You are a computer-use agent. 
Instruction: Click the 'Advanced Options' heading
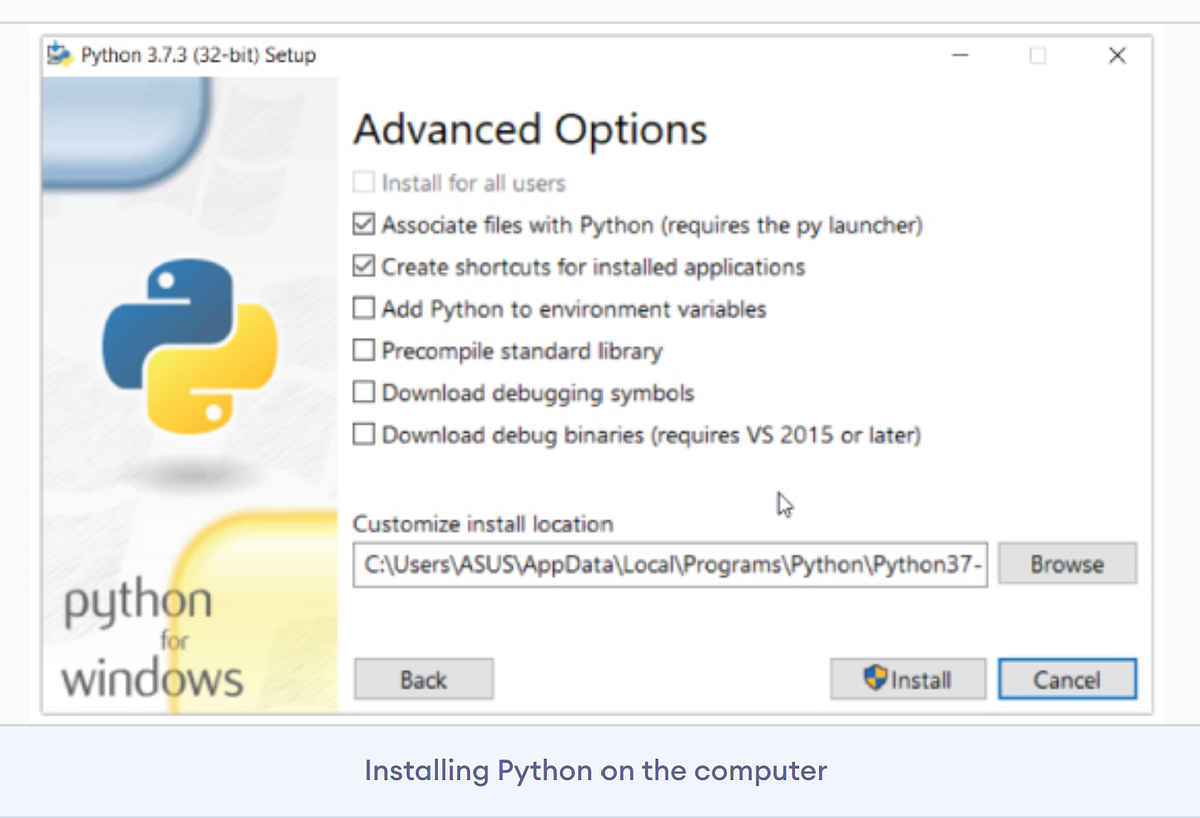coord(531,129)
